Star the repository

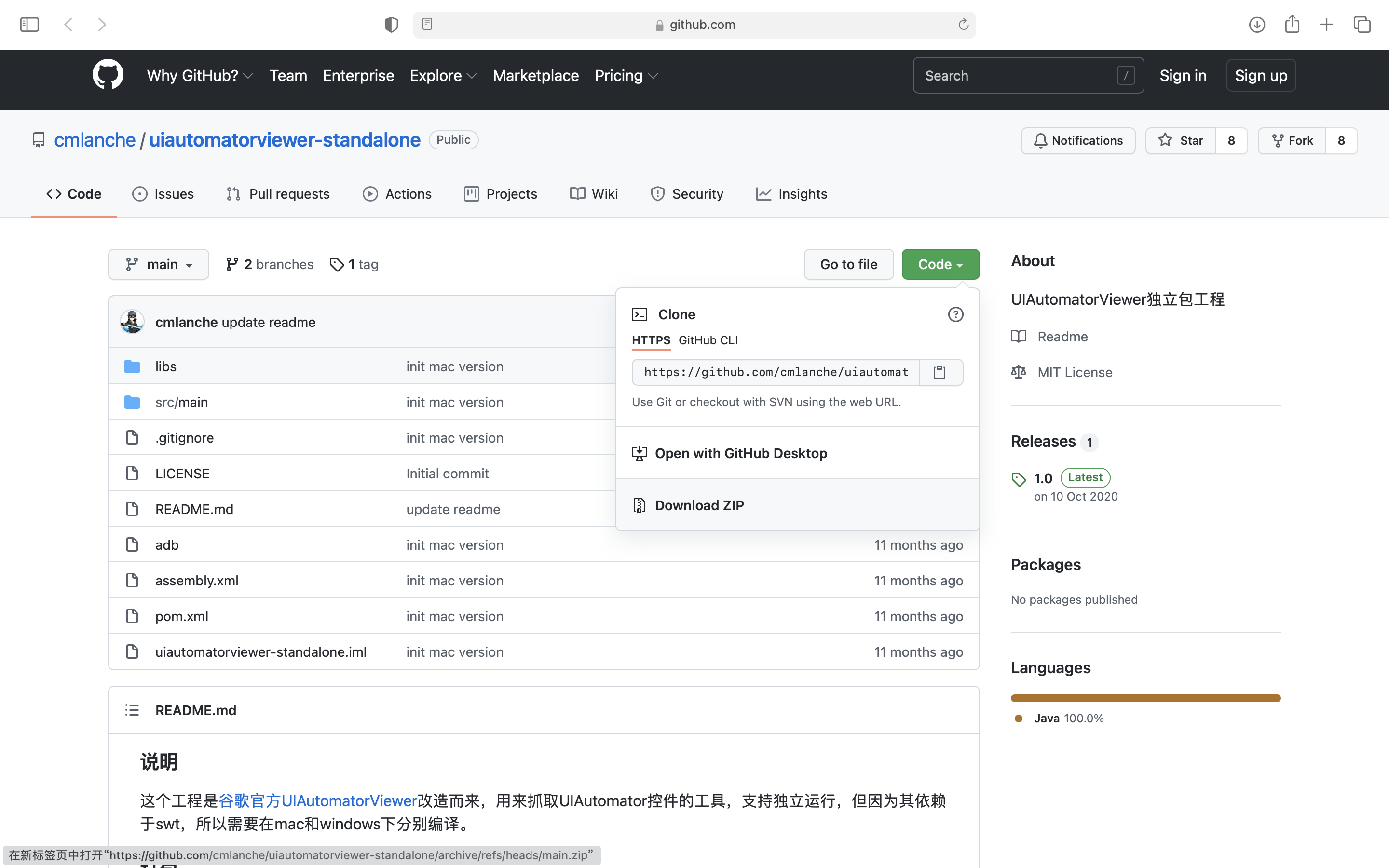(x=1181, y=141)
